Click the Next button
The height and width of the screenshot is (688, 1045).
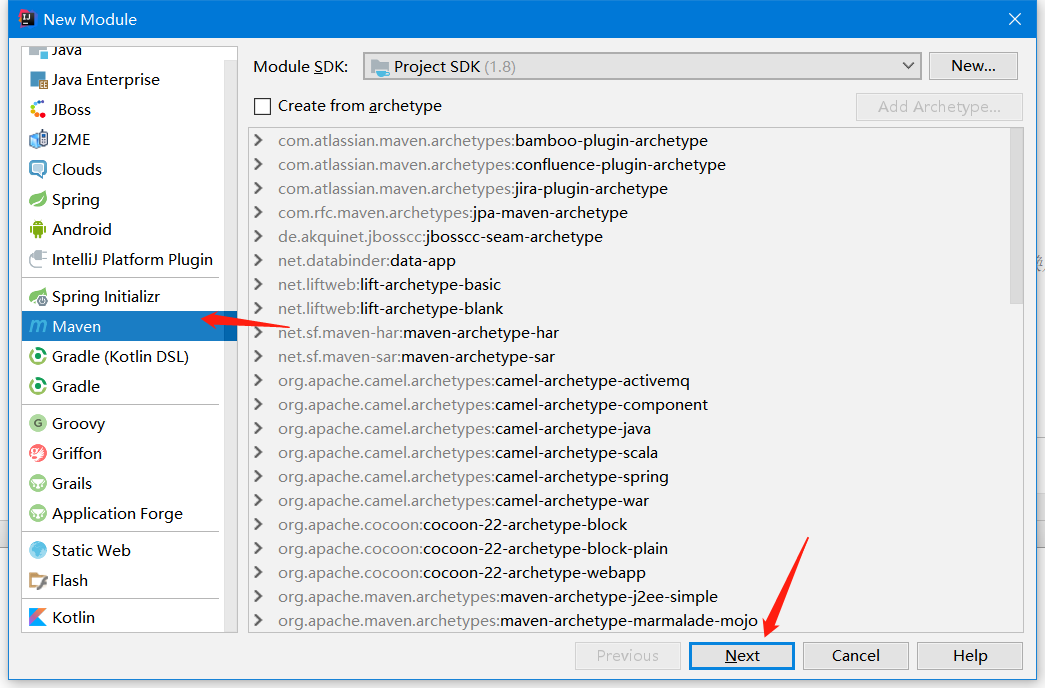click(x=742, y=656)
